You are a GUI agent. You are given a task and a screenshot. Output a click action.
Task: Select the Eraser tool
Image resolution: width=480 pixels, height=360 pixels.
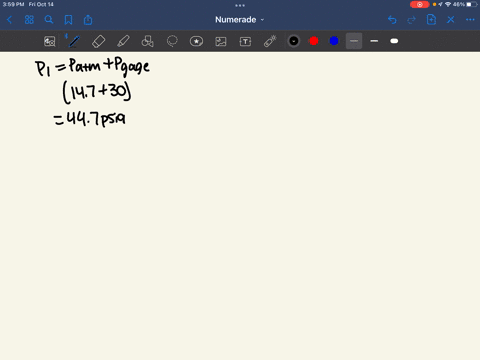click(x=98, y=41)
